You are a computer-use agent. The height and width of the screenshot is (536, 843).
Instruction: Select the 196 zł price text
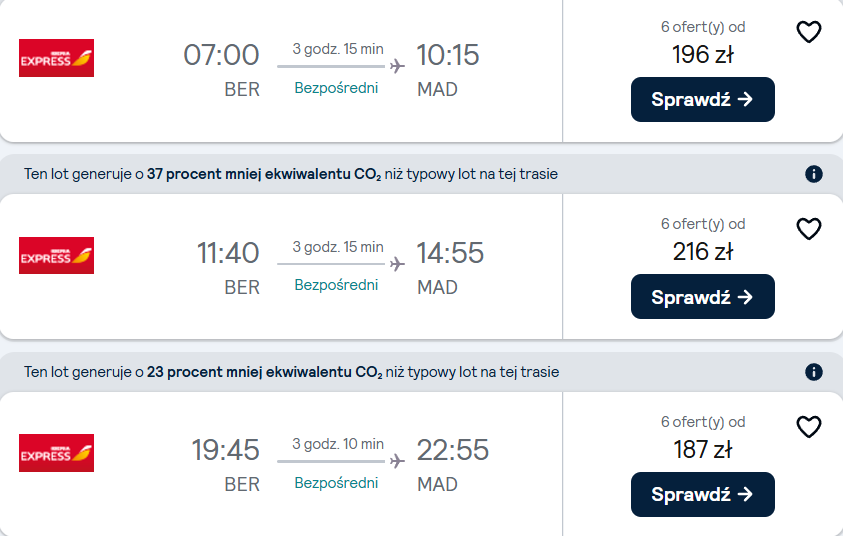[703, 55]
